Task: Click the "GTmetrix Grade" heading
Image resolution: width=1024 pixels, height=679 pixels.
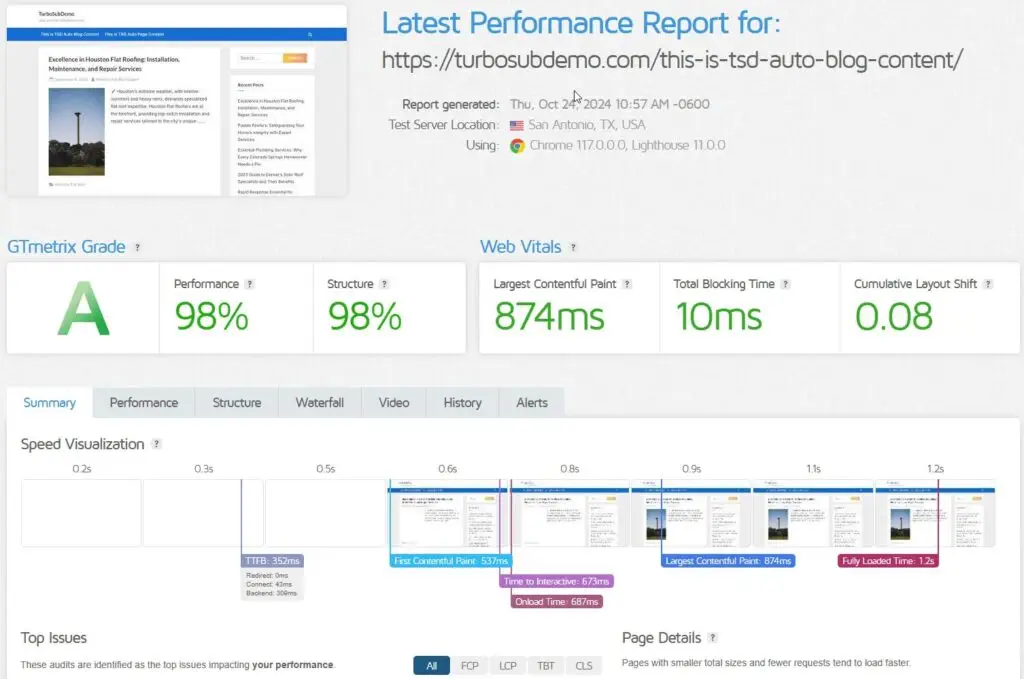Action: pyautogui.click(x=66, y=247)
